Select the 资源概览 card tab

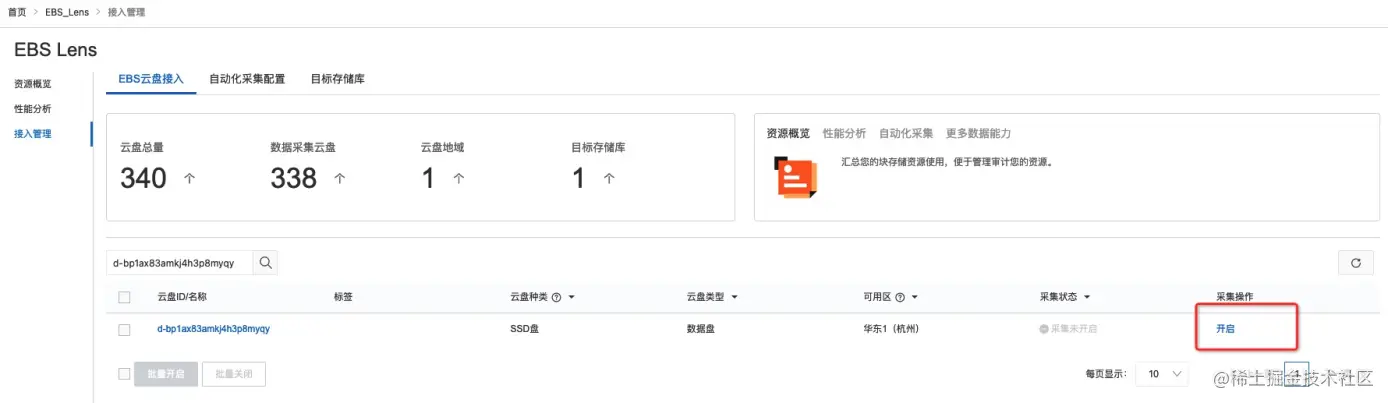pyautogui.click(x=788, y=133)
